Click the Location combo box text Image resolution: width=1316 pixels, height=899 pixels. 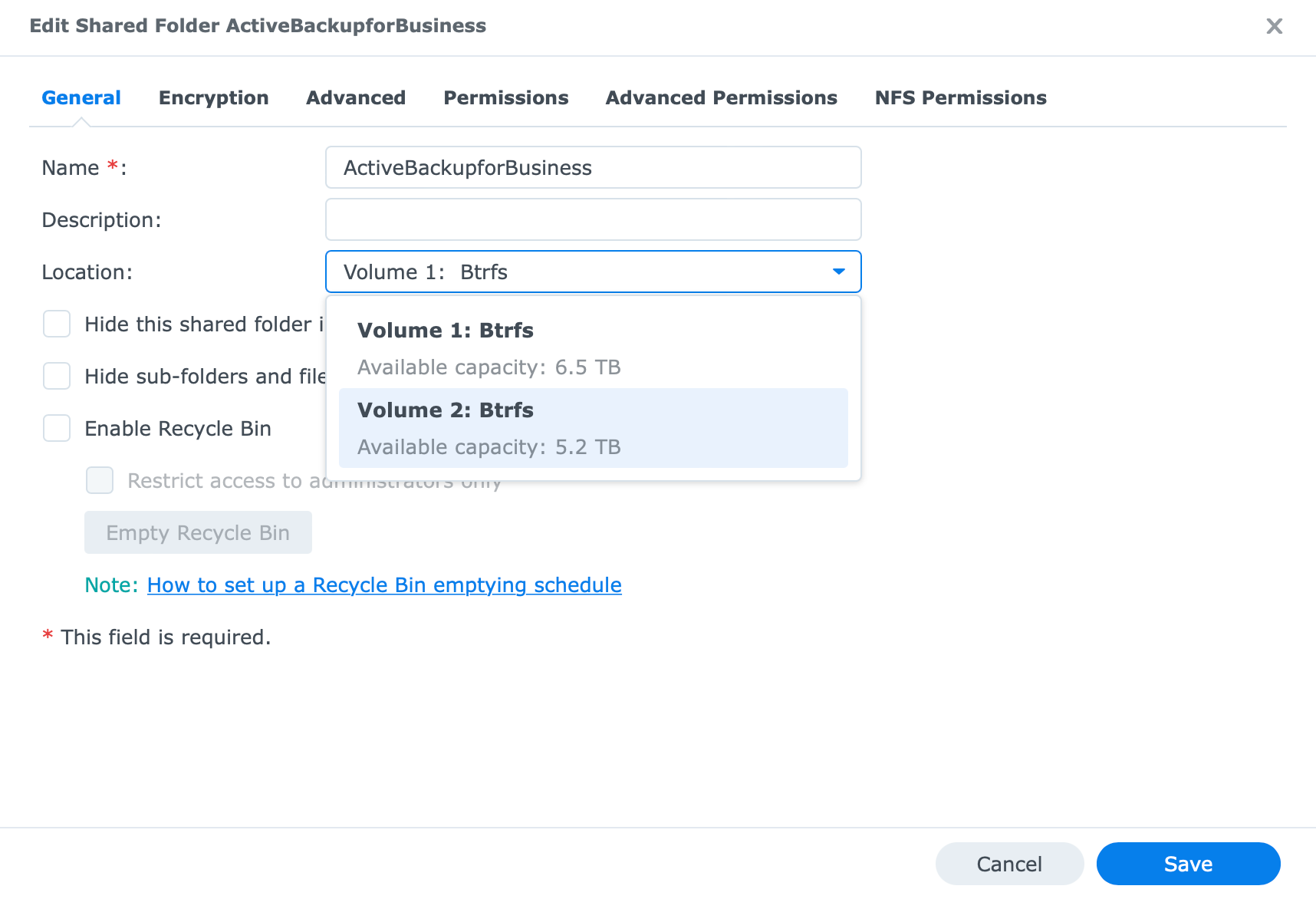point(426,272)
